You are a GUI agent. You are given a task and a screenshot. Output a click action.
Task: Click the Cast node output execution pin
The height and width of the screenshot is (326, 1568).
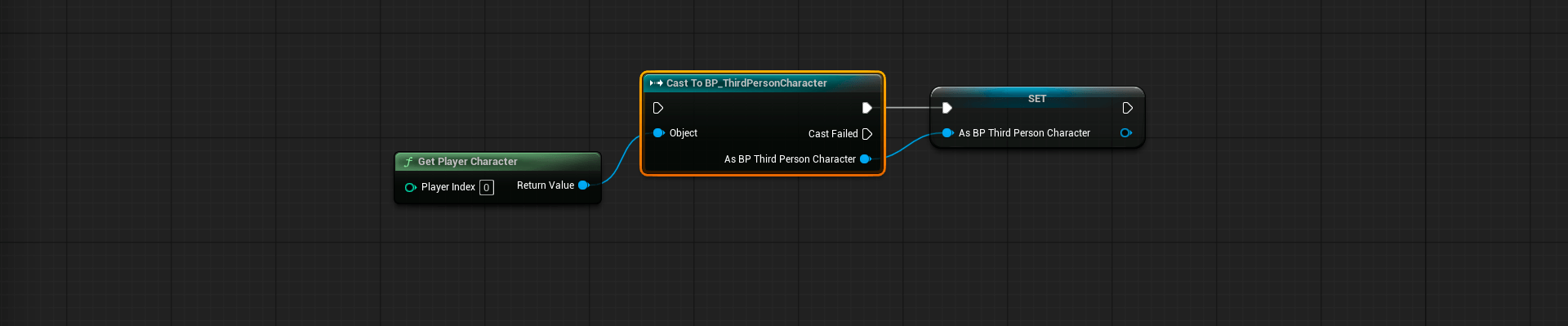[867, 108]
